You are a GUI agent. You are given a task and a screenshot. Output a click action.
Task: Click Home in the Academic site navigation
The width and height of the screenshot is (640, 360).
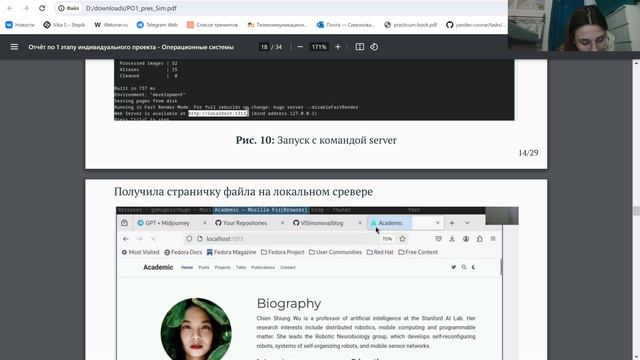pos(187,267)
